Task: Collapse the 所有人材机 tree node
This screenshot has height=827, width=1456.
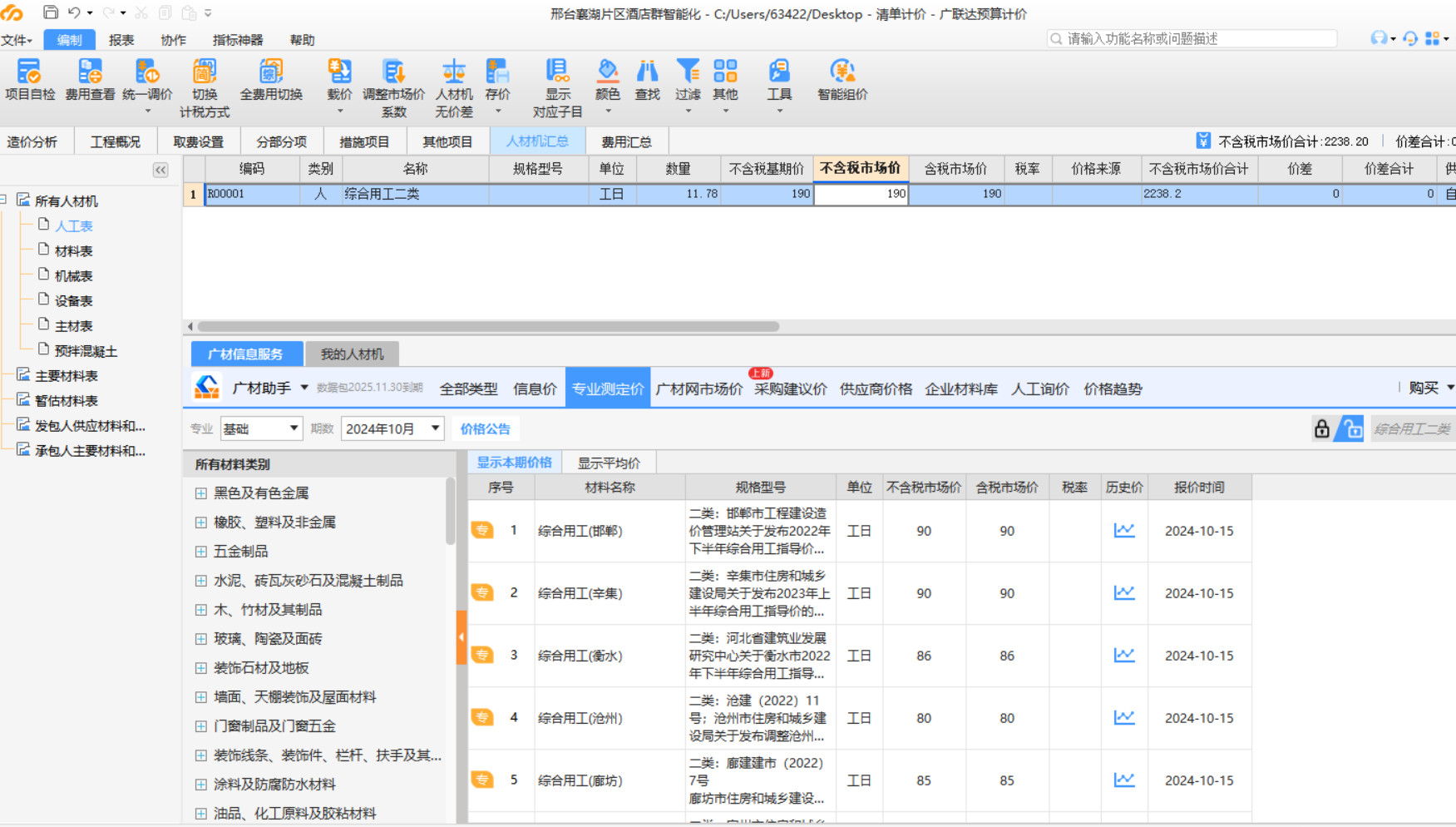Action: click(4, 200)
